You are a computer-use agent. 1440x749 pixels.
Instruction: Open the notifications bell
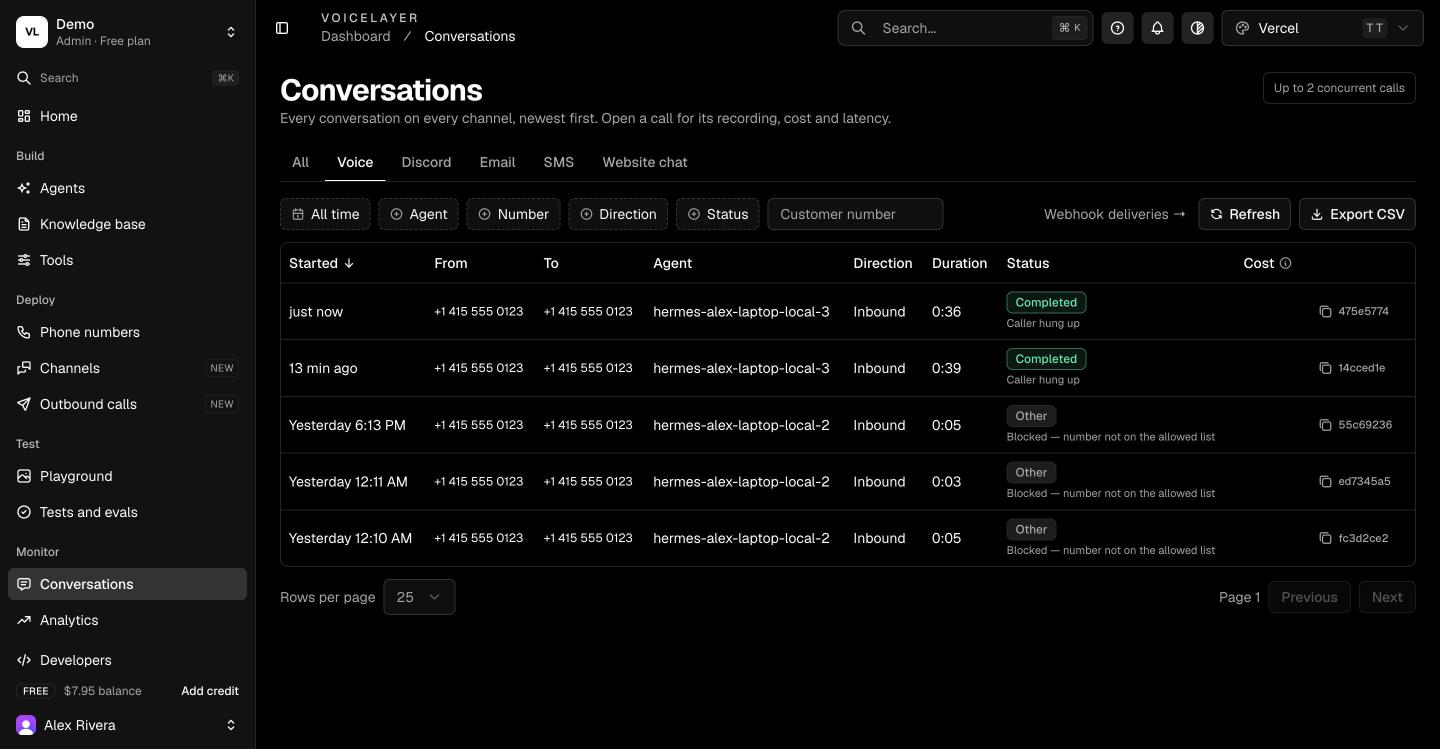click(x=1157, y=28)
